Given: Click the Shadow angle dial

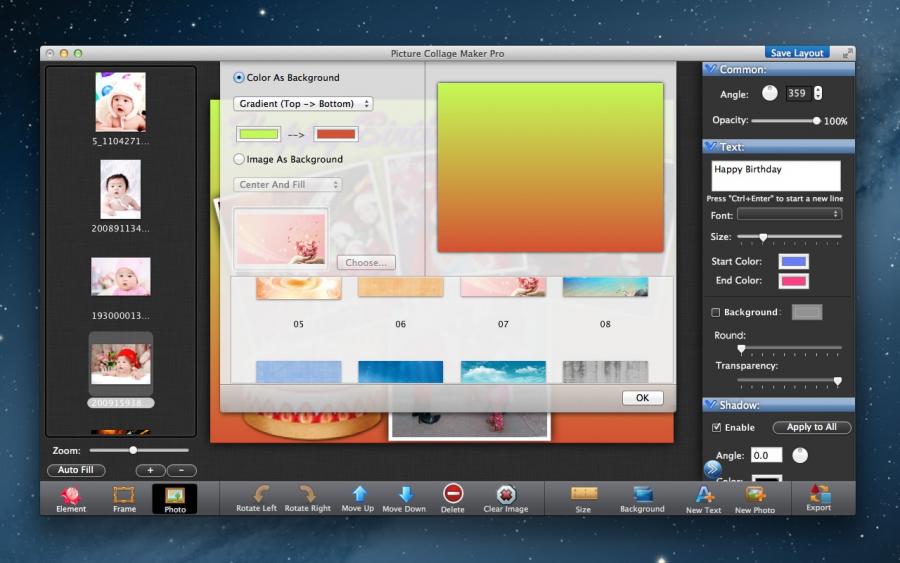Looking at the screenshot, I should tap(800, 455).
